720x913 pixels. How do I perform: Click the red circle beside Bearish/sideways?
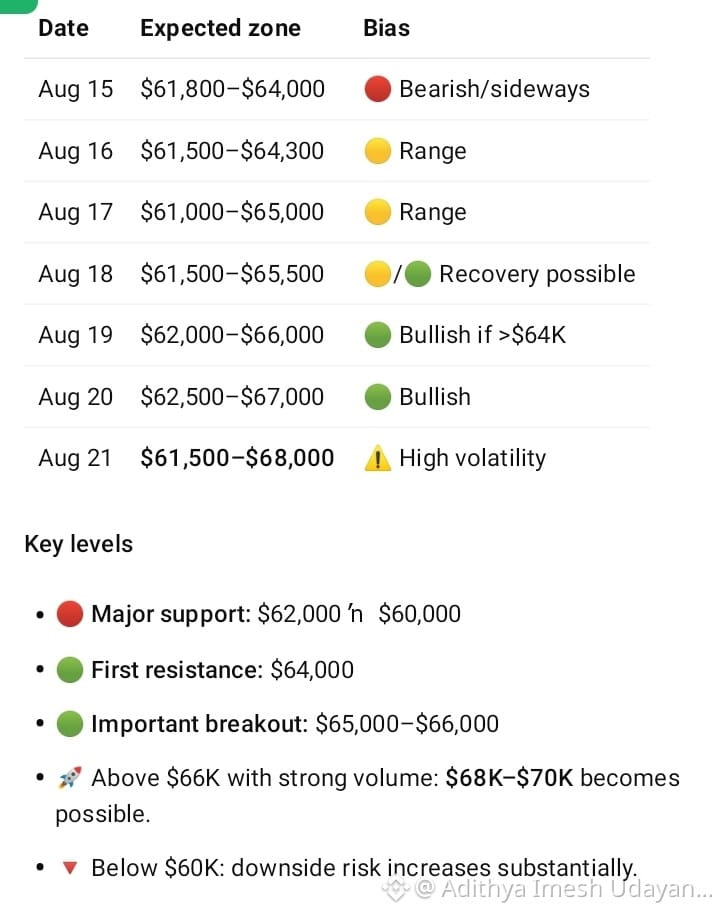pyautogui.click(x=377, y=89)
